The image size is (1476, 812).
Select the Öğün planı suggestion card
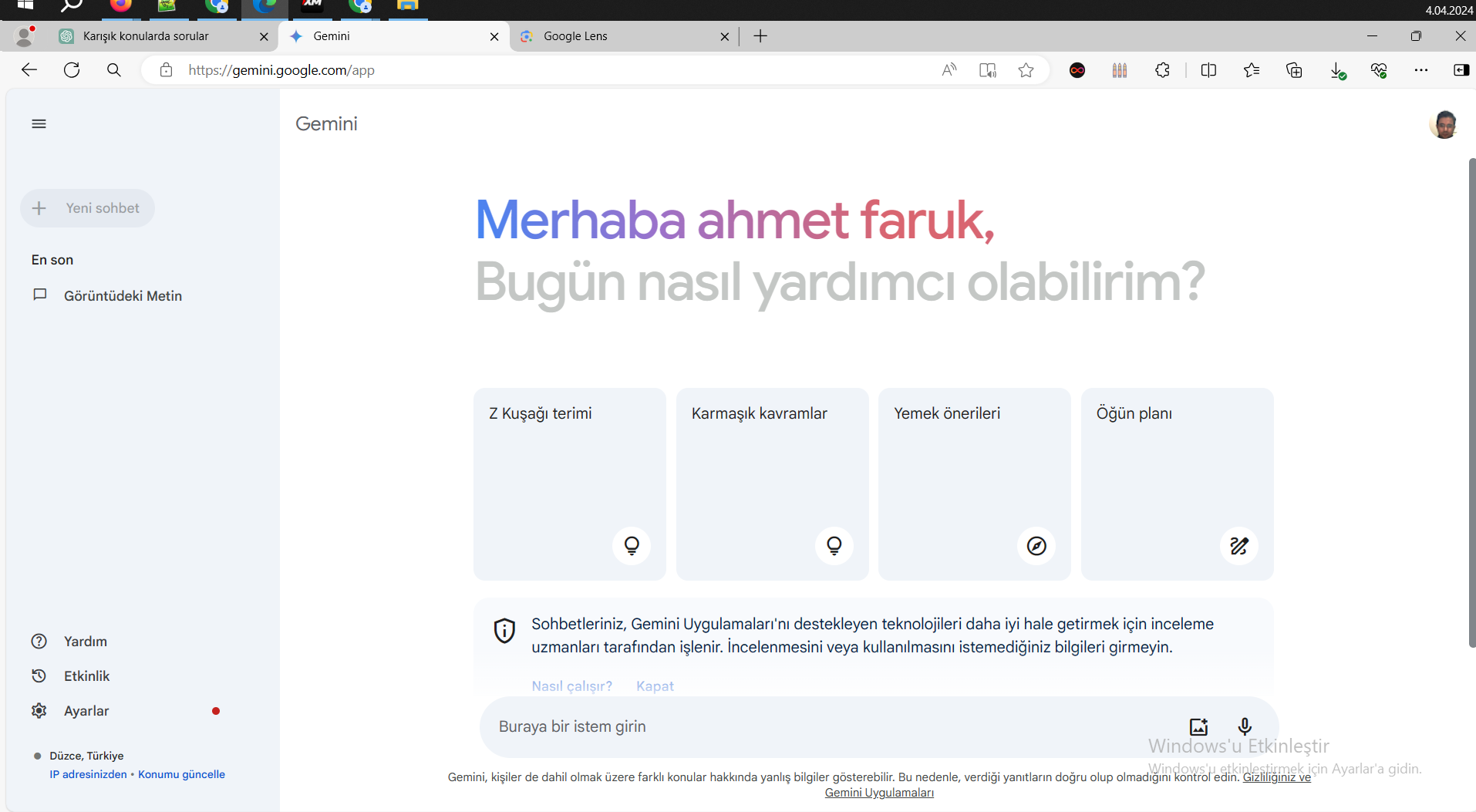[x=1178, y=484]
